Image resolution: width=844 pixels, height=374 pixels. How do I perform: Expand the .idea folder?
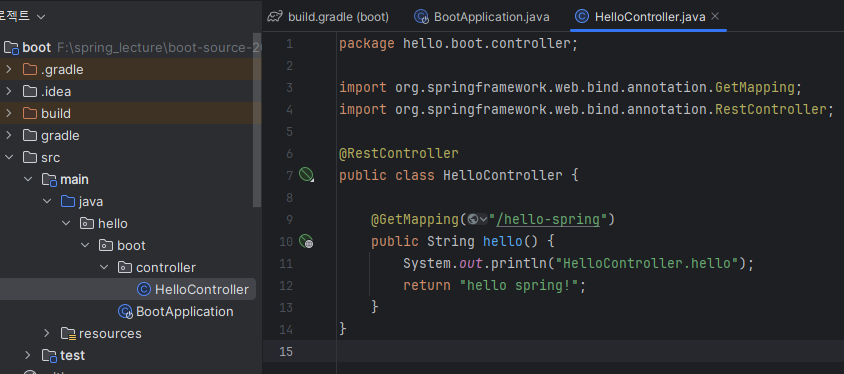pyautogui.click(x=9, y=91)
